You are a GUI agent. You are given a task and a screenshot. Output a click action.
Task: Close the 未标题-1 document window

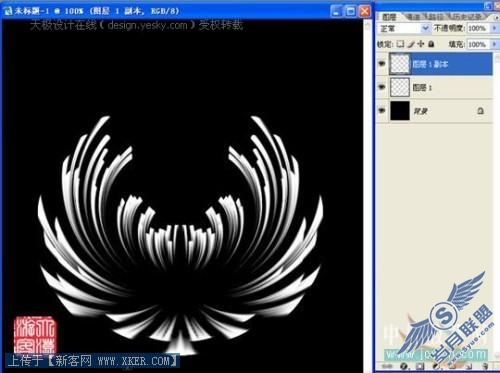tap(365, 11)
